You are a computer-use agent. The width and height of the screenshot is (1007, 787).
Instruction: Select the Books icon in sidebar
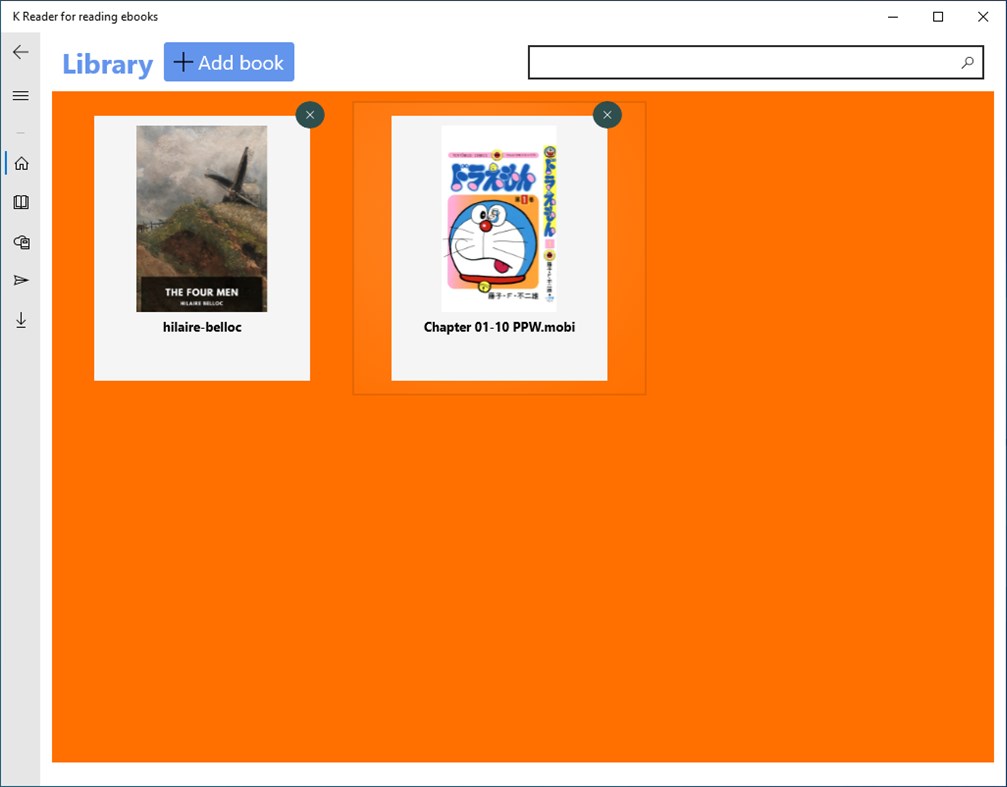(20, 202)
